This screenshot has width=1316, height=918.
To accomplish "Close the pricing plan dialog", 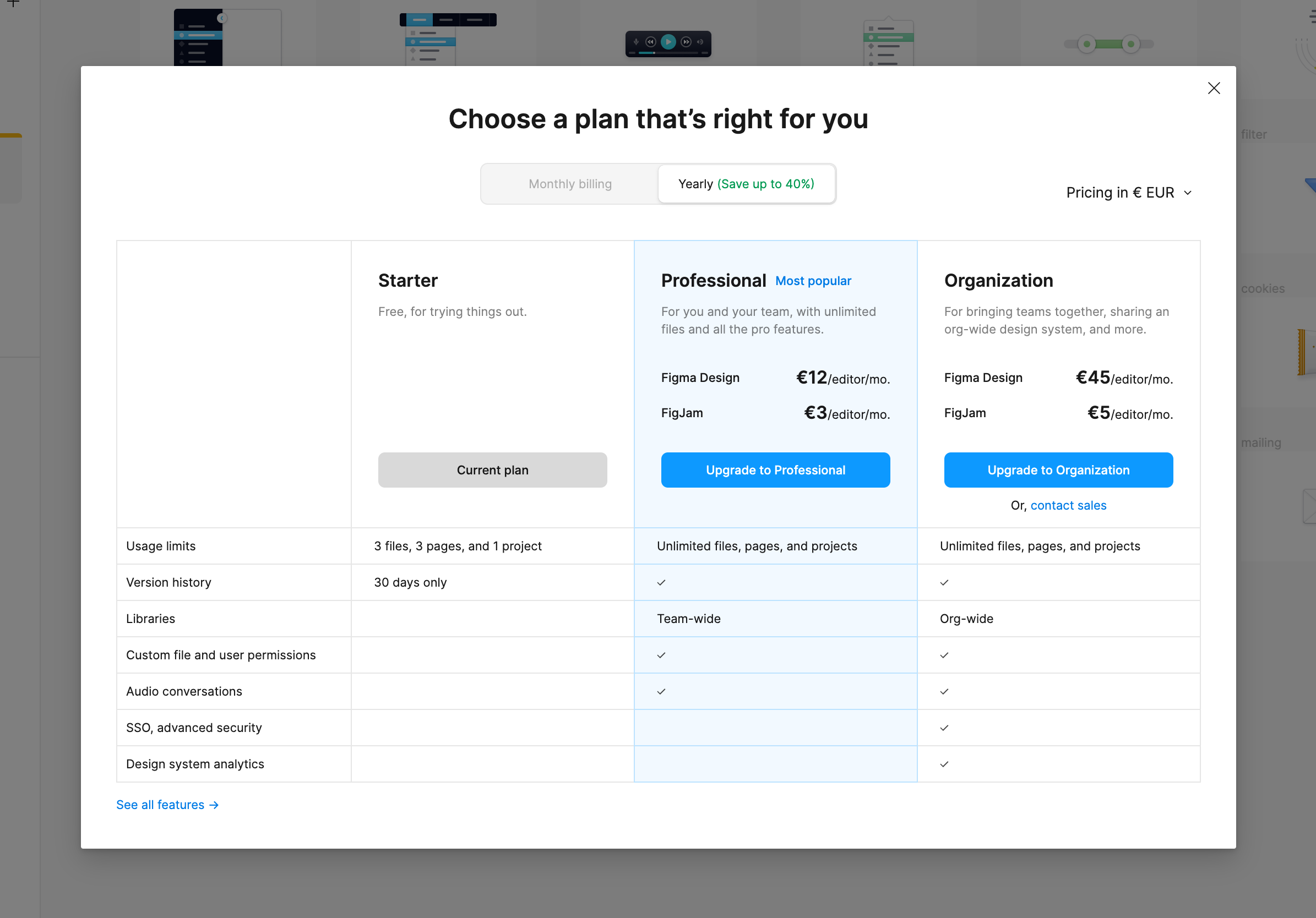I will pyautogui.click(x=1214, y=88).
